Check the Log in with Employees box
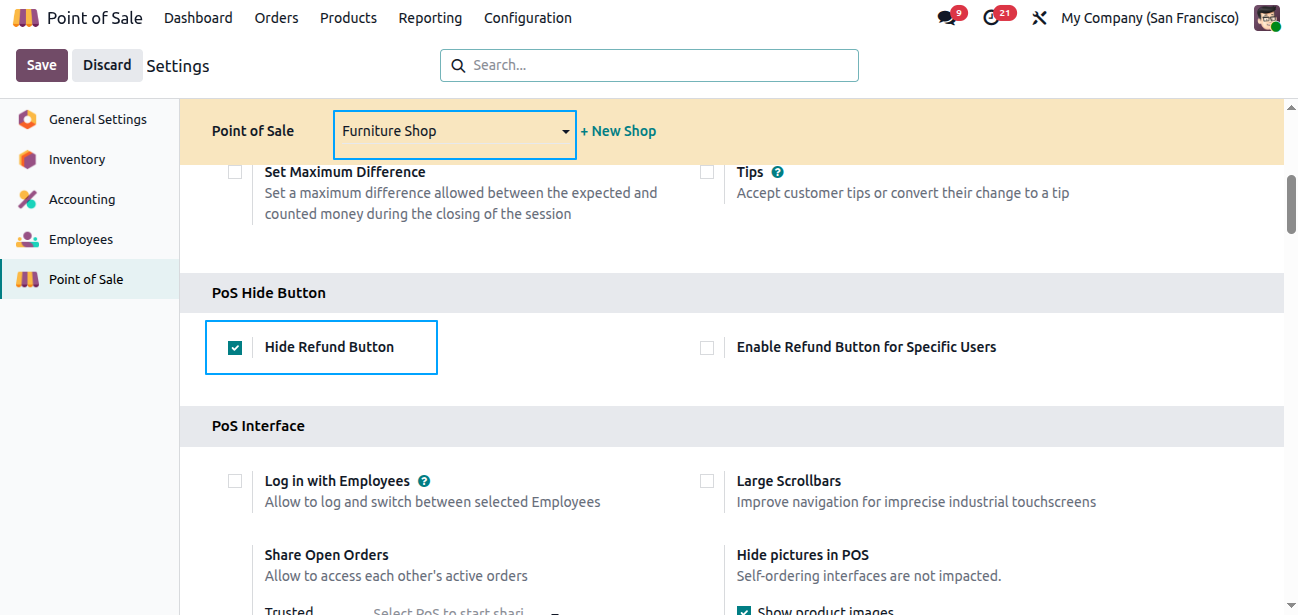1298x615 pixels. pyautogui.click(x=235, y=481)
